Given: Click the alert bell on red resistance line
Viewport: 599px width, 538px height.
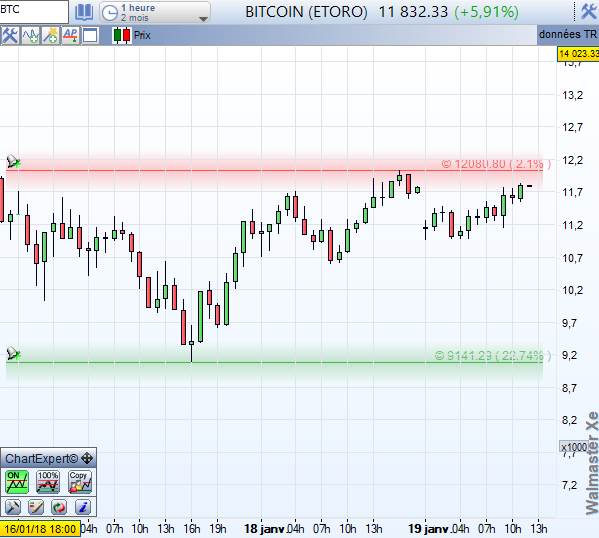Looking at the screenshot, I should (13, 162).
